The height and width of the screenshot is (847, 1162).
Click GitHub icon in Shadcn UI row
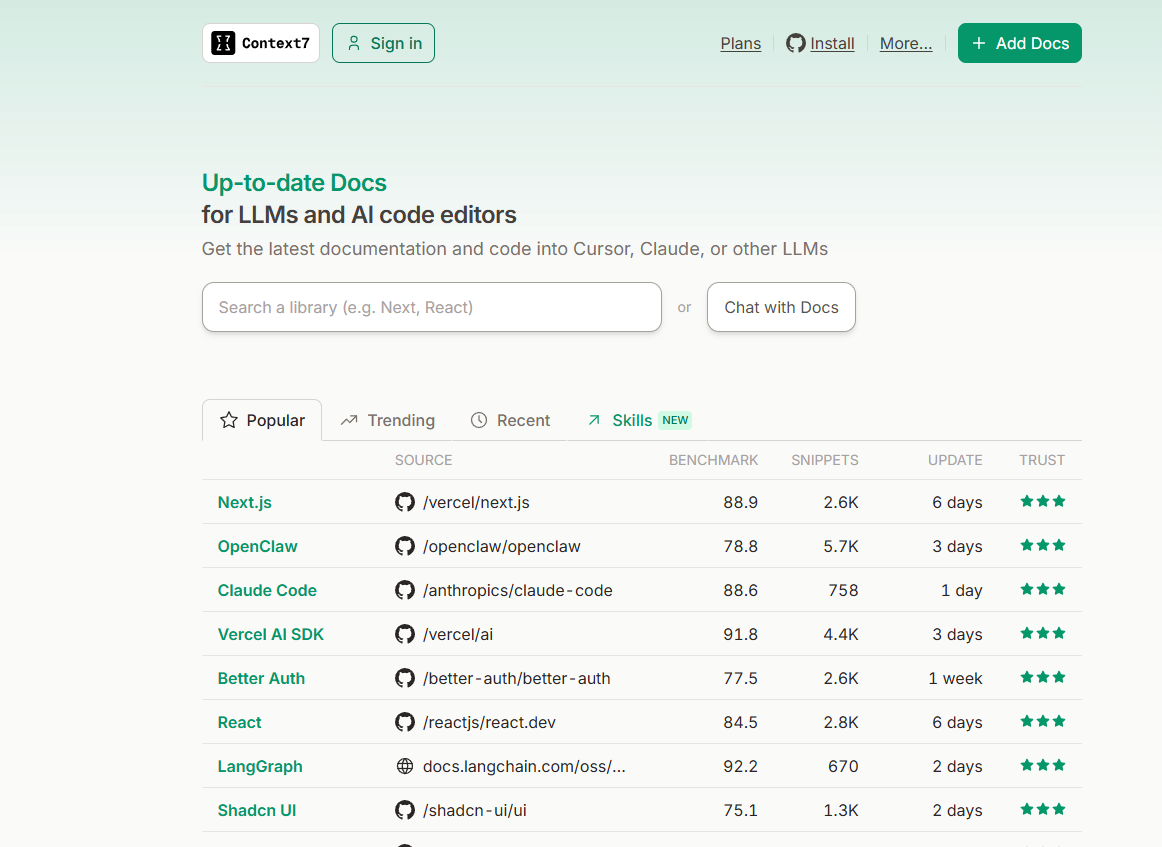tap(405, 810)
